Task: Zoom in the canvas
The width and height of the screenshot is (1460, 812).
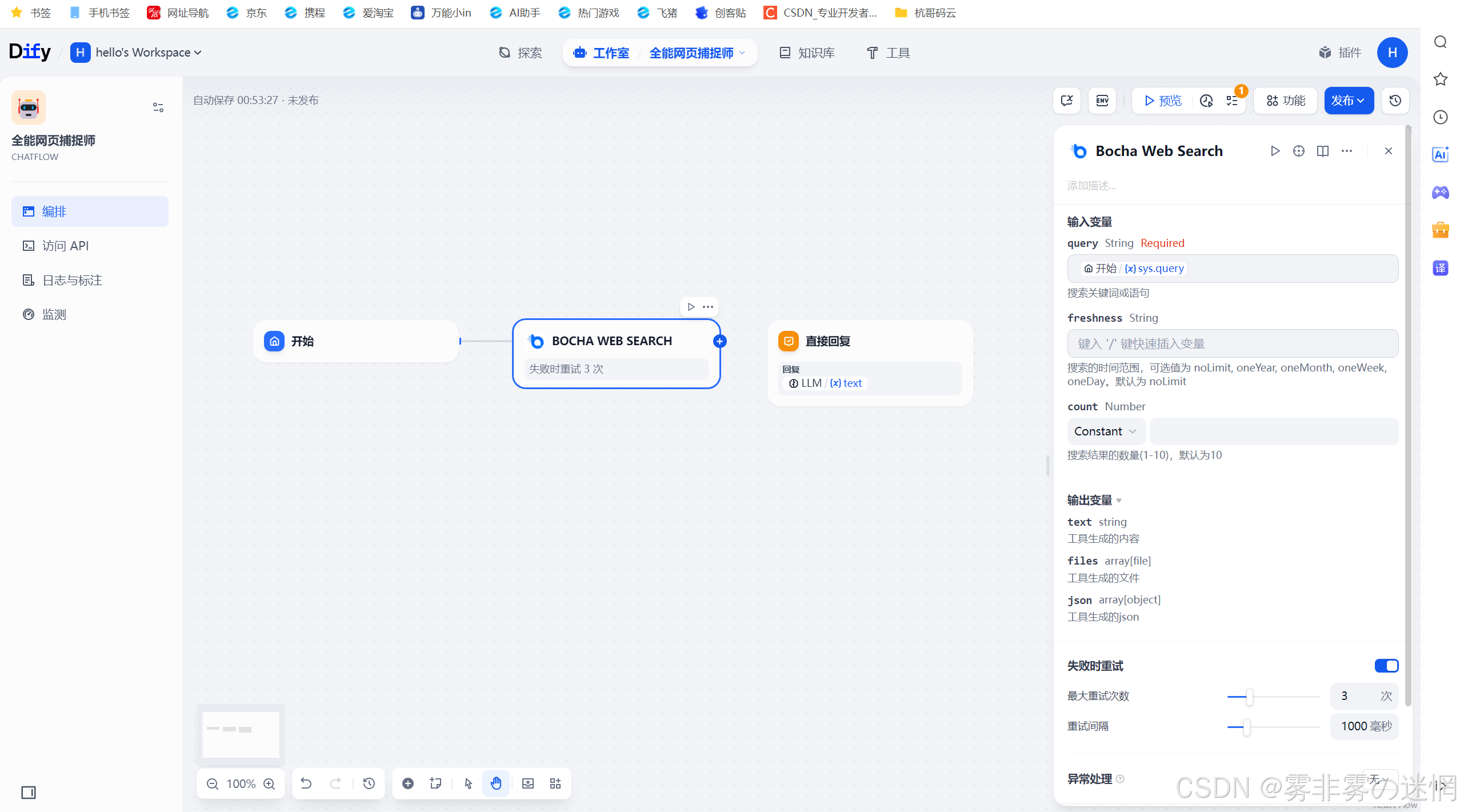Action: (x=269, y=783)
